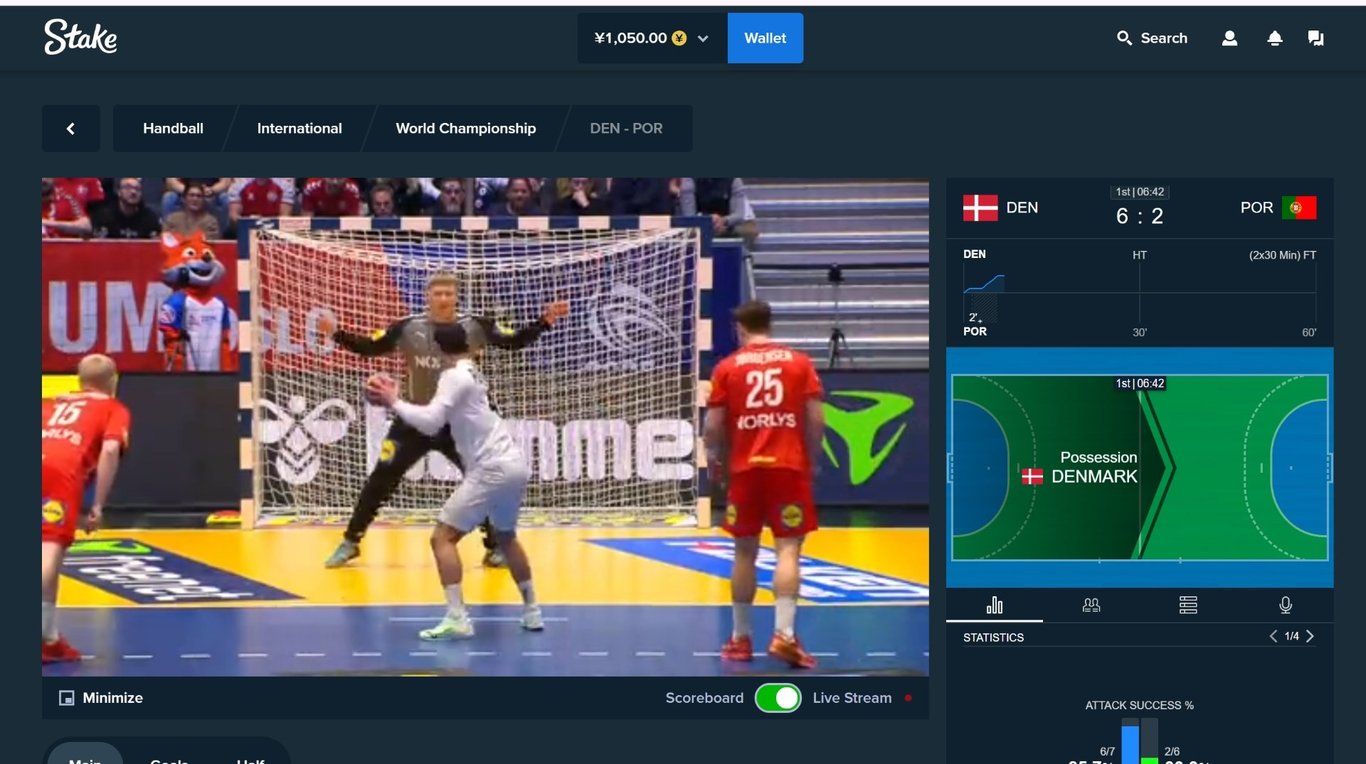1366x764 pixels.
Task: Click the 2/6 attack value
Action: (x=1172, y=751)
